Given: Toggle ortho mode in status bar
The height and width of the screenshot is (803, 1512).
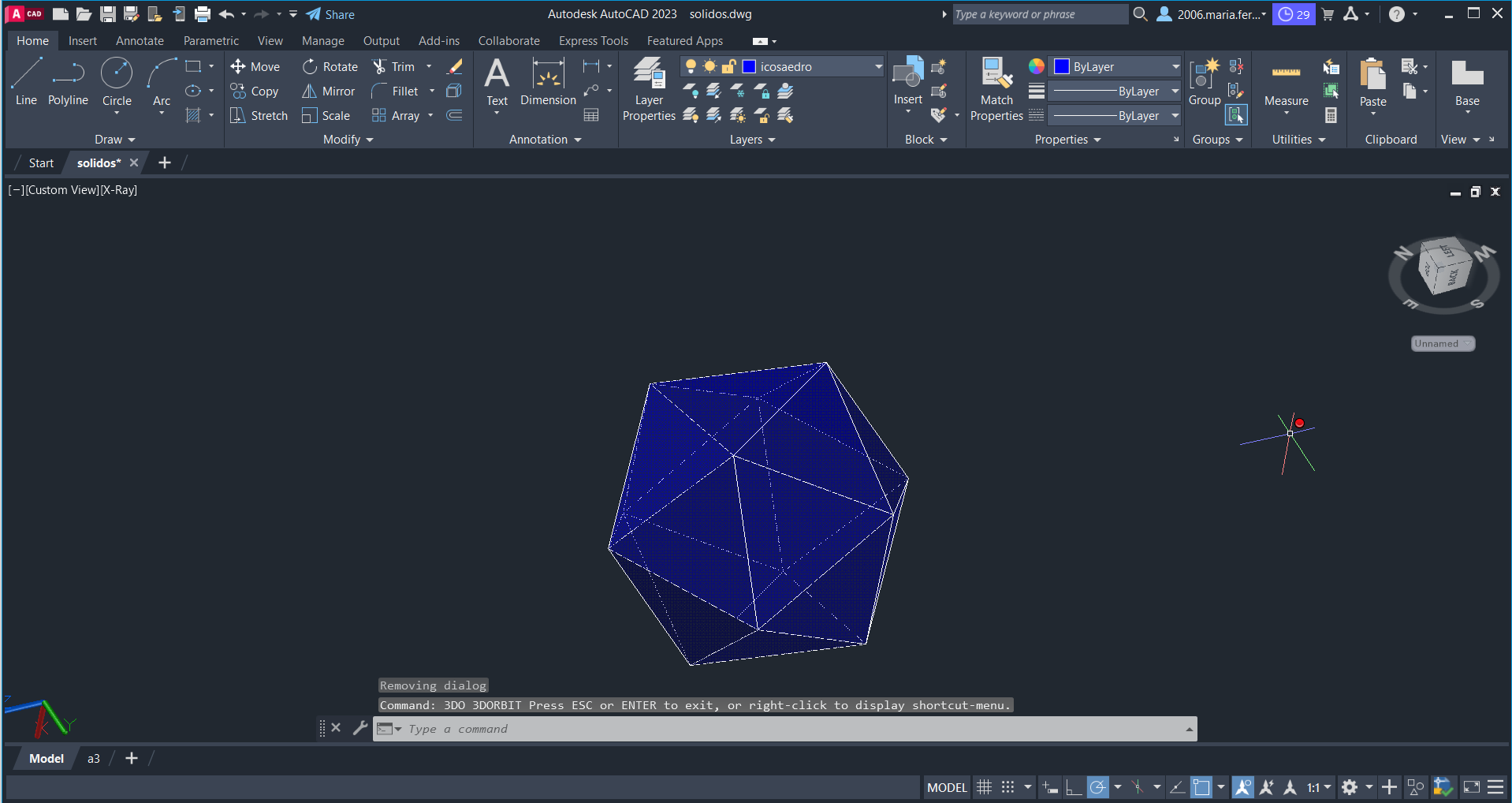Looking at the screenshot, I should pos(1073,787).
